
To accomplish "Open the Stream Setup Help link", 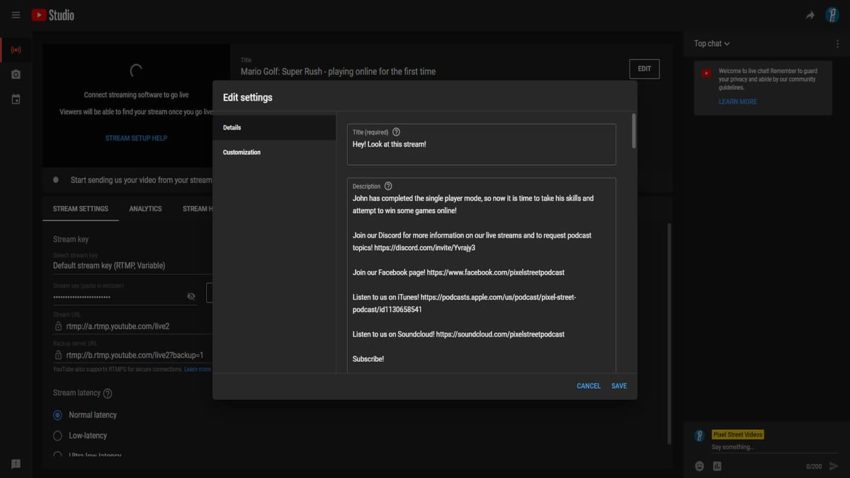I will (136, 138).
